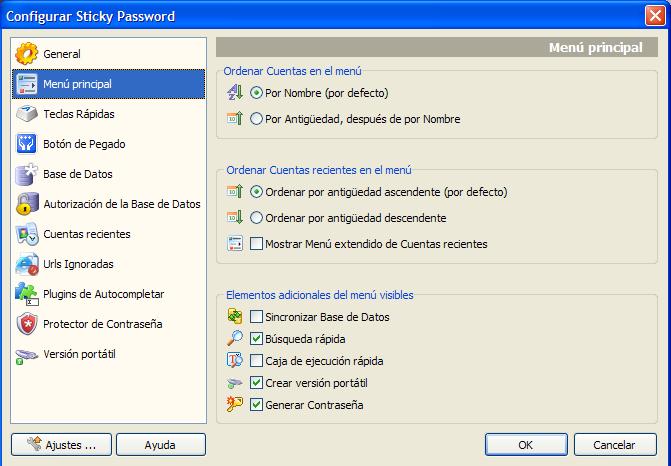Enable Mostrar Menú extendido de Cuentas recientes
The width and height of the screenshot is (671, 466).
click(256, 243)
